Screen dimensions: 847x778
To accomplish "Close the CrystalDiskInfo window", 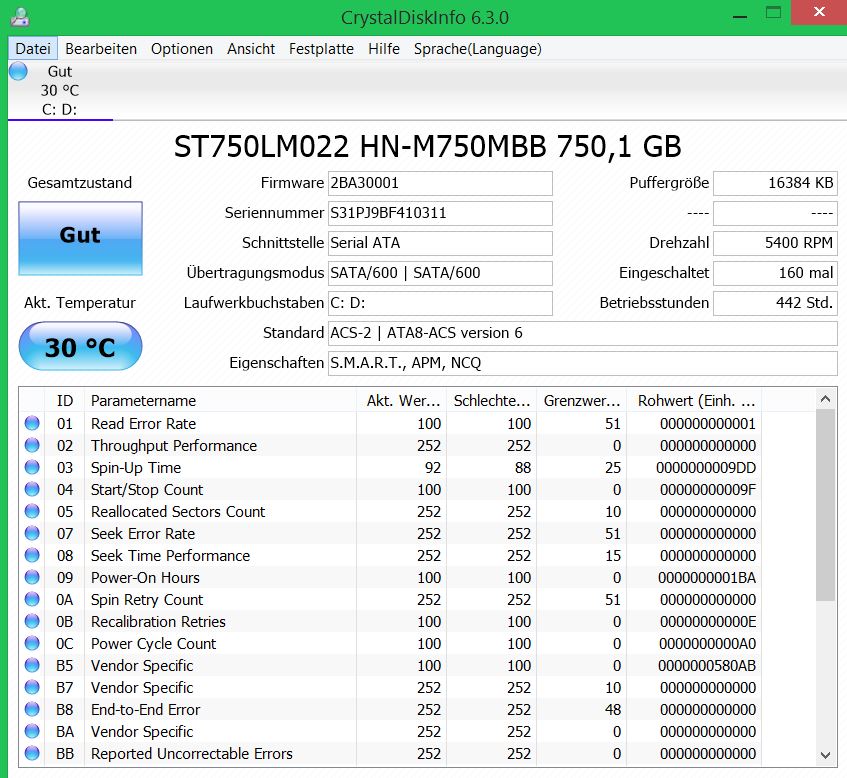I will click(x=819, y=12).
